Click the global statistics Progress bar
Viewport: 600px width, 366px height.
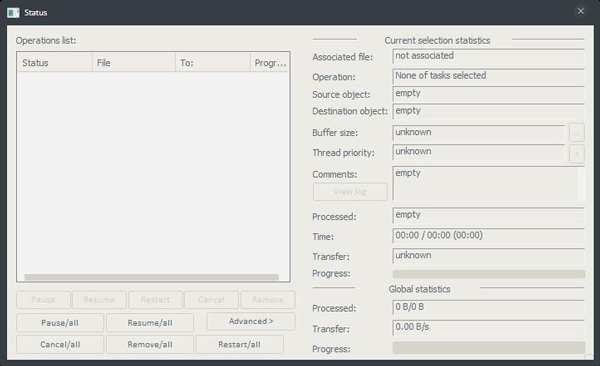(489, 348)
